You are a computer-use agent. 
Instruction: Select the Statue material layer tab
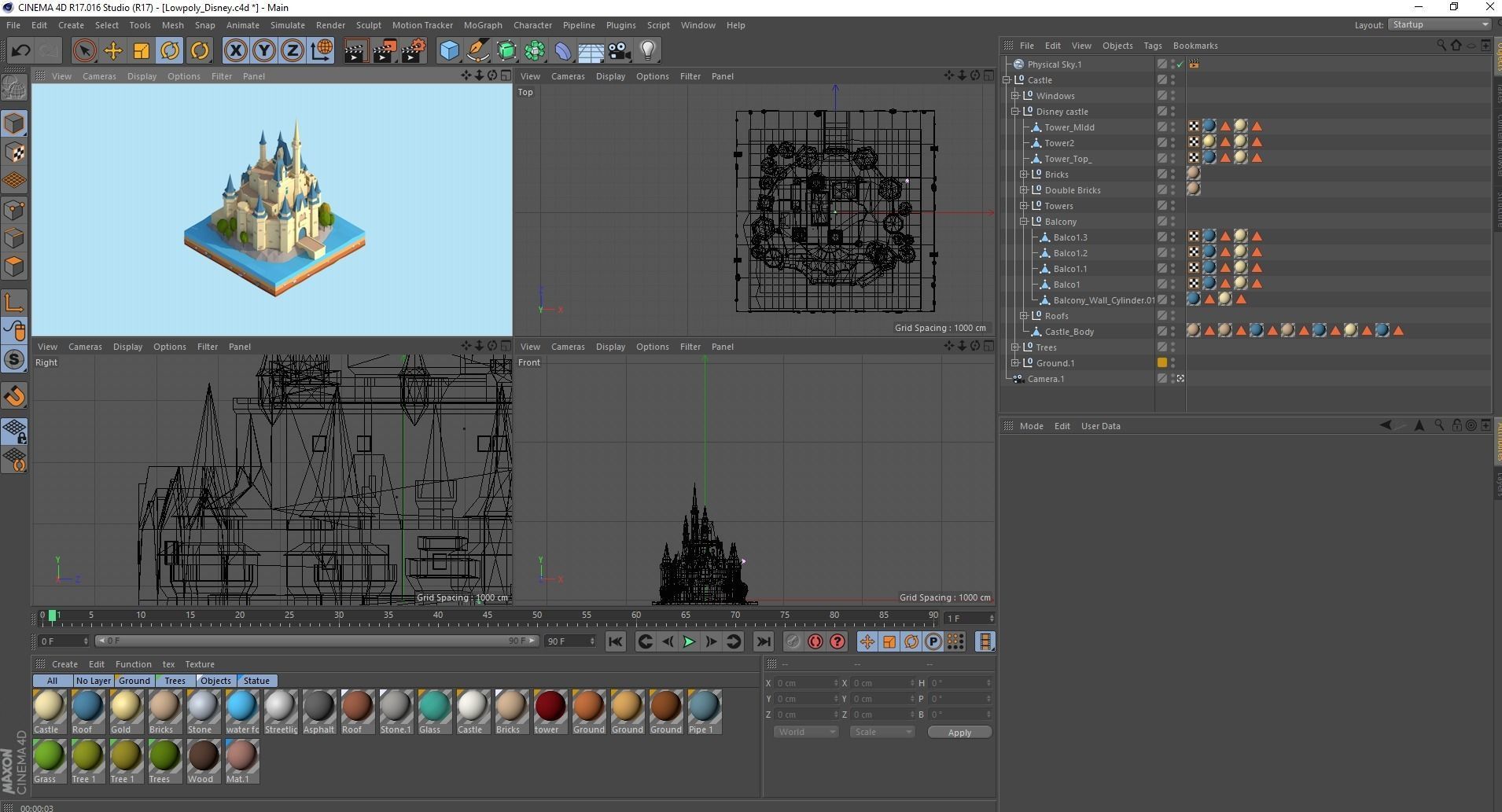256,681
